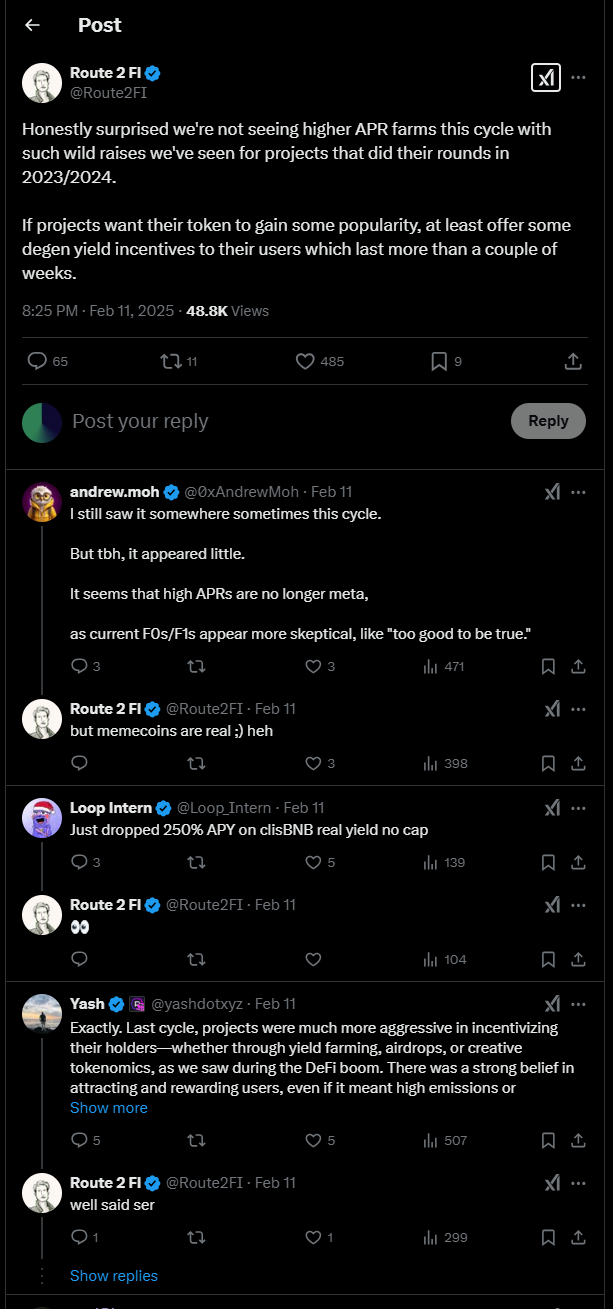Screen dimensions: 613x1309
Task: Open more options on andrew.moh's reply
Action: 578,492
